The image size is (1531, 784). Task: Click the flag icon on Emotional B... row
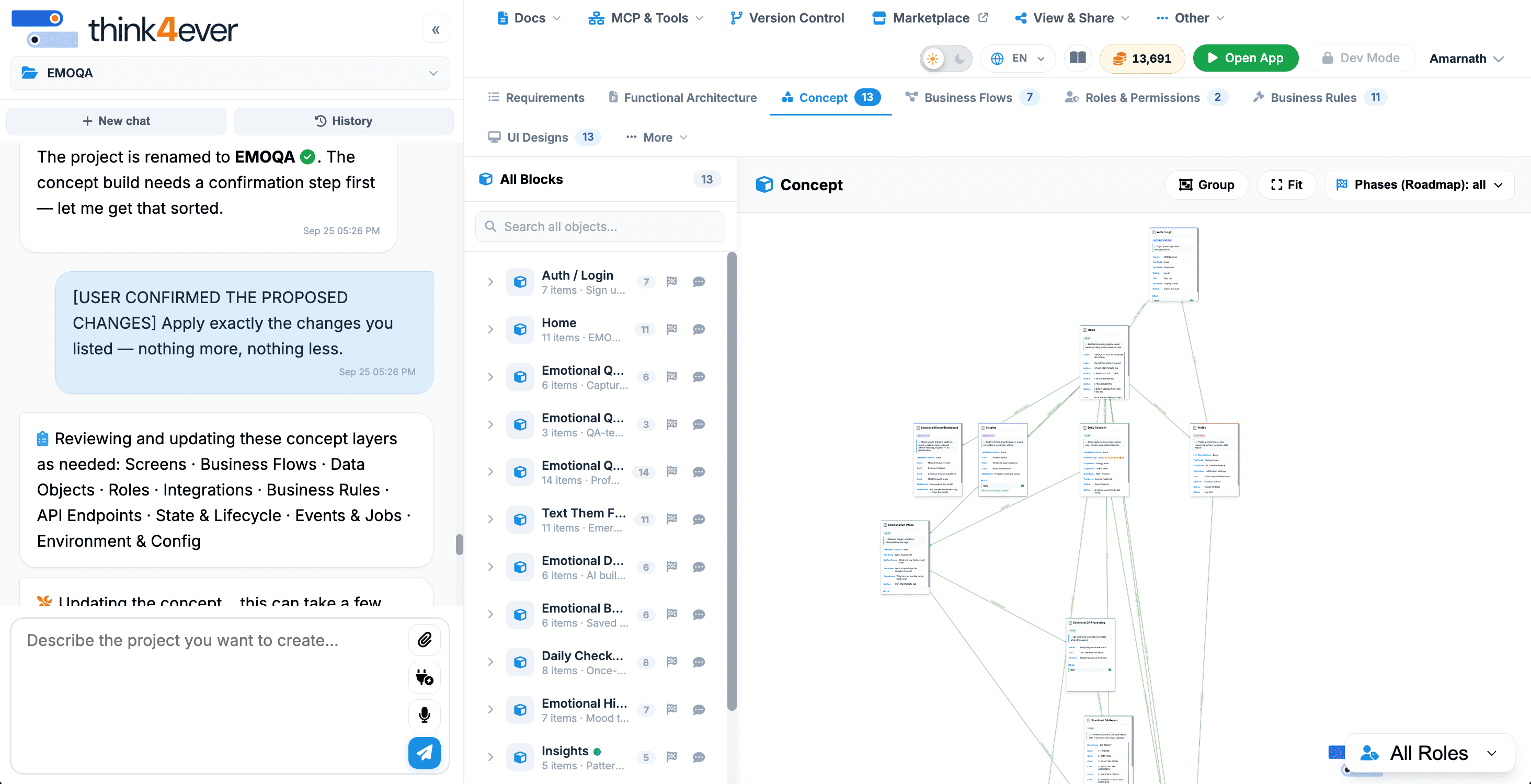coord(671,614)
